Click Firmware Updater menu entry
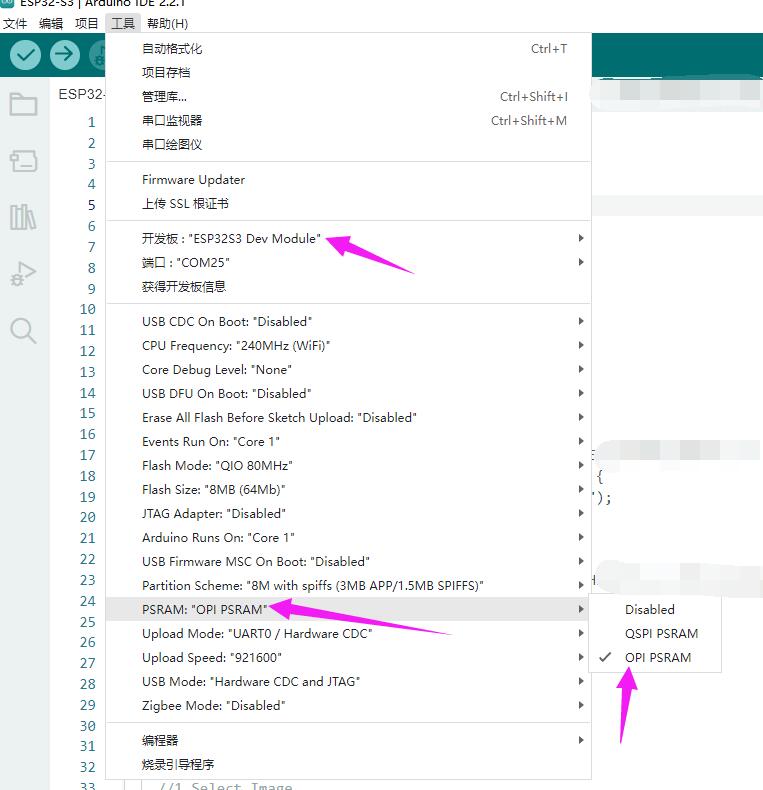763x790 pixels. coord(193,180)
